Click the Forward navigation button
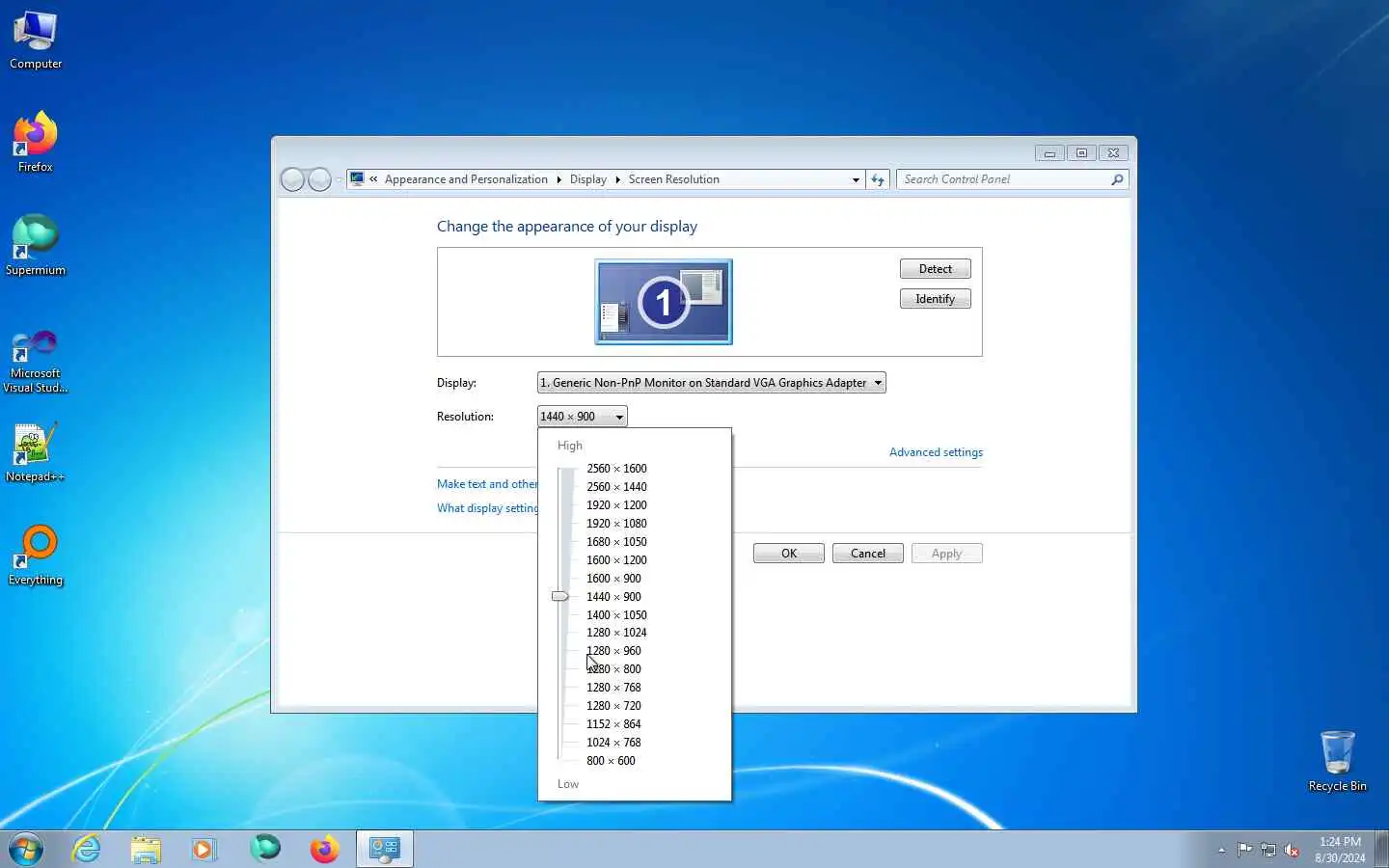Viewport: 1389px width, 868px height. pyautogui.click(x=319, y=179)
